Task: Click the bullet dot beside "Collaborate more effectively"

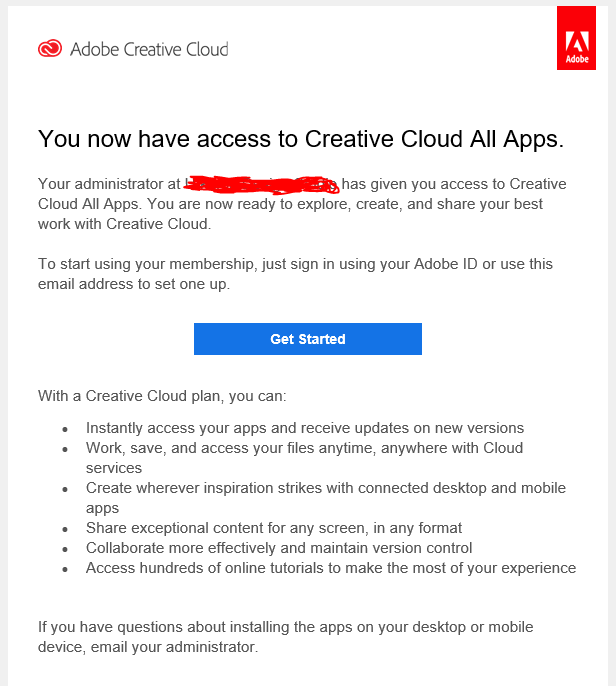Action: click(66, 549)
